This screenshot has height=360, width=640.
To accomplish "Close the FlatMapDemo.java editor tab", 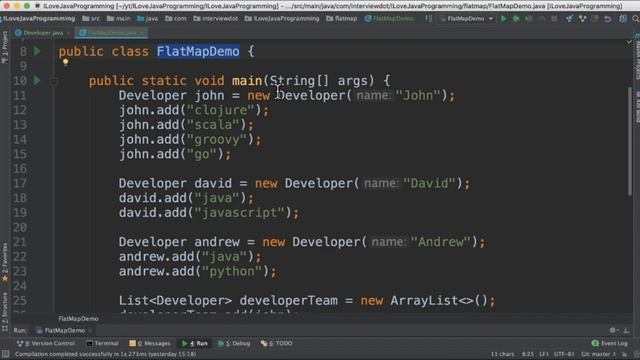I will (141, 33).
